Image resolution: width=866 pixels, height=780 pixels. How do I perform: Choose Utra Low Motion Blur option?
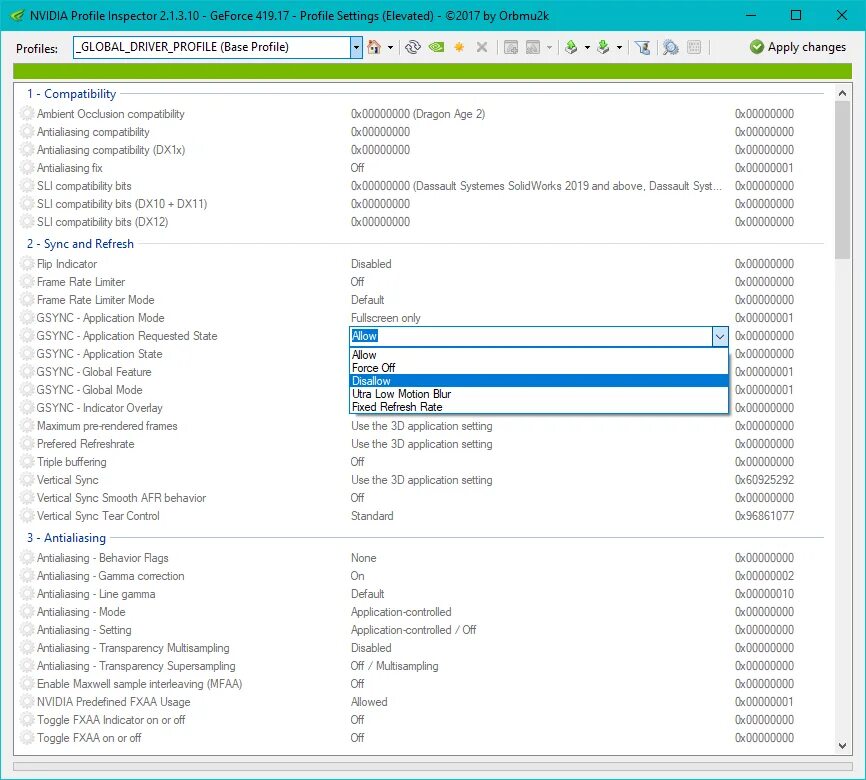[538, 394]
